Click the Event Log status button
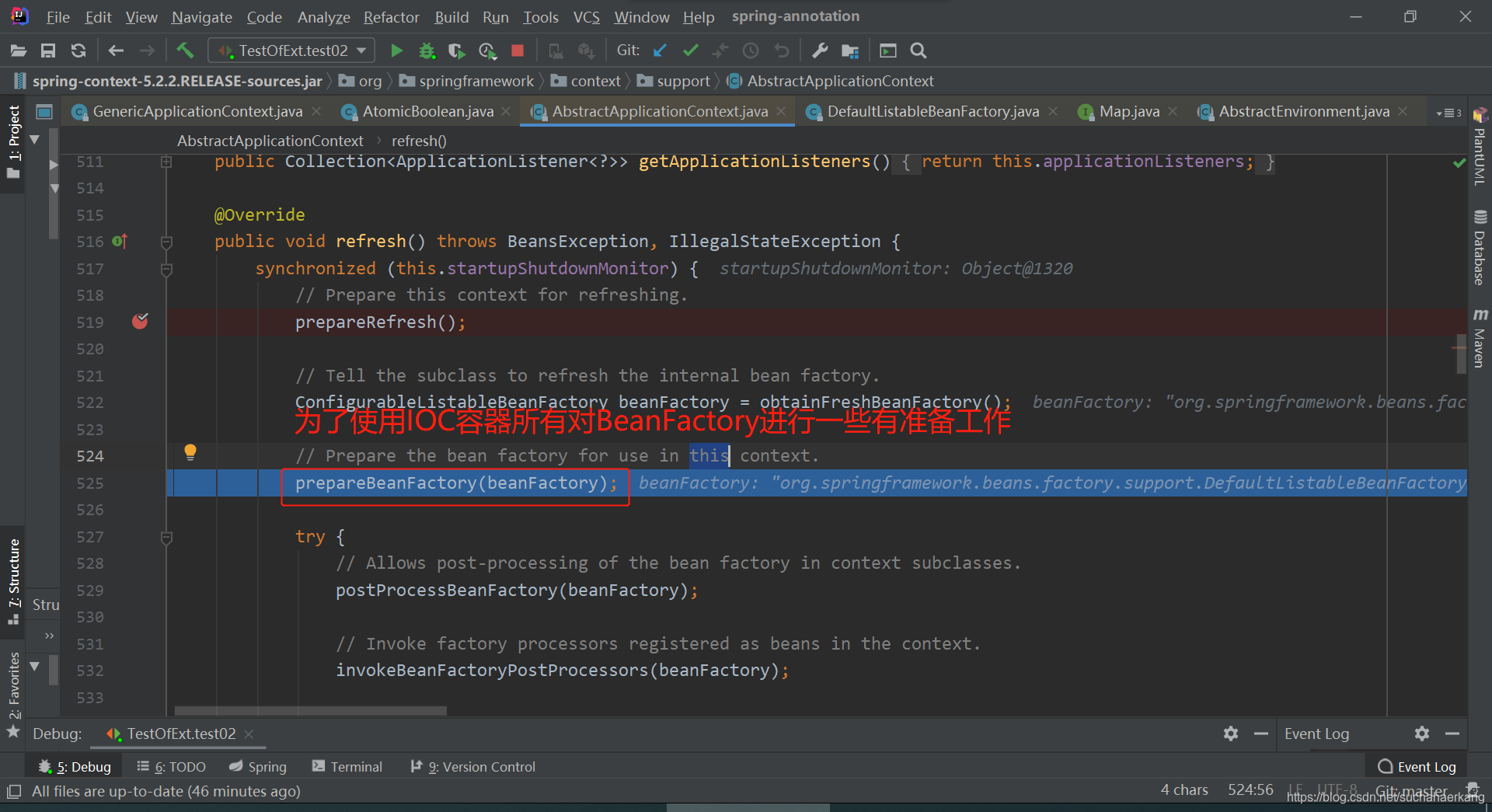The height and width of the screenshot is (812, 1492). click(1417, 766)
